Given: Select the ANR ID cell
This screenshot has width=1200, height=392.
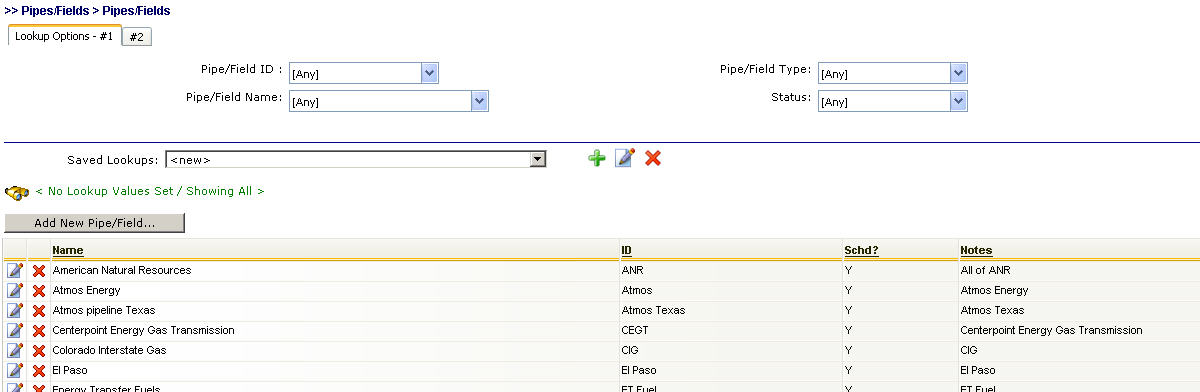Looking at the screenshot, I should point(632,270).
